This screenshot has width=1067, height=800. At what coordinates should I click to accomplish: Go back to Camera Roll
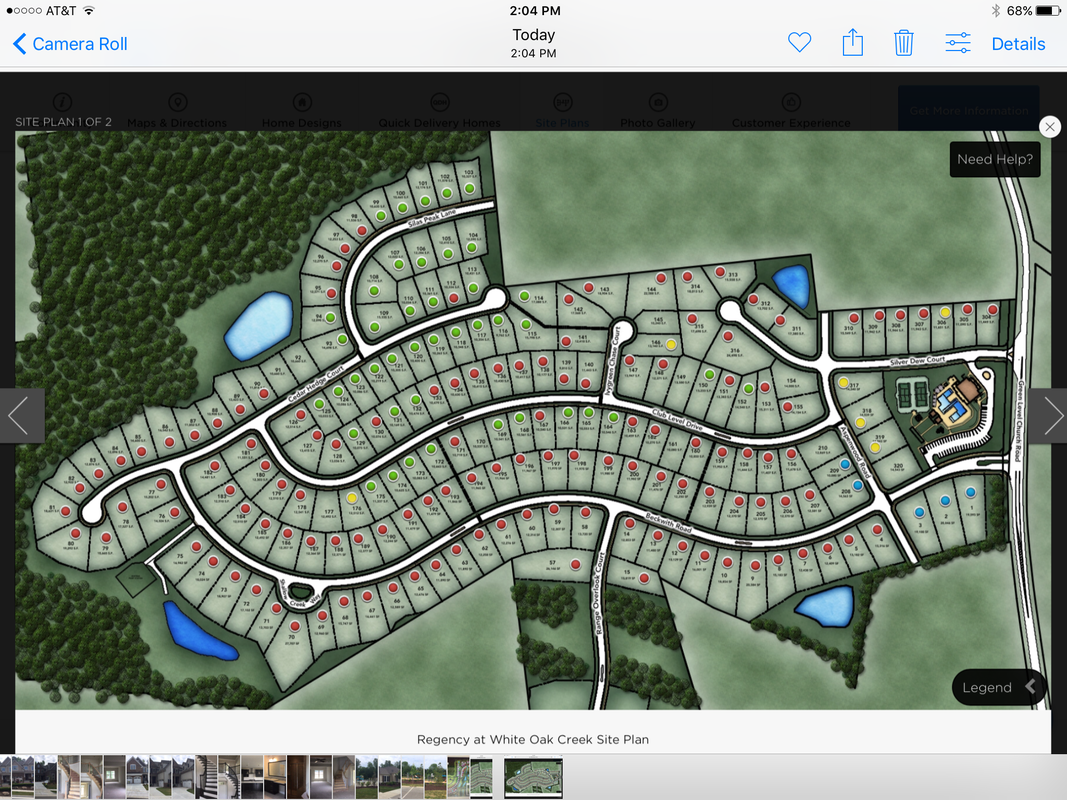click(x=70, y=44)
